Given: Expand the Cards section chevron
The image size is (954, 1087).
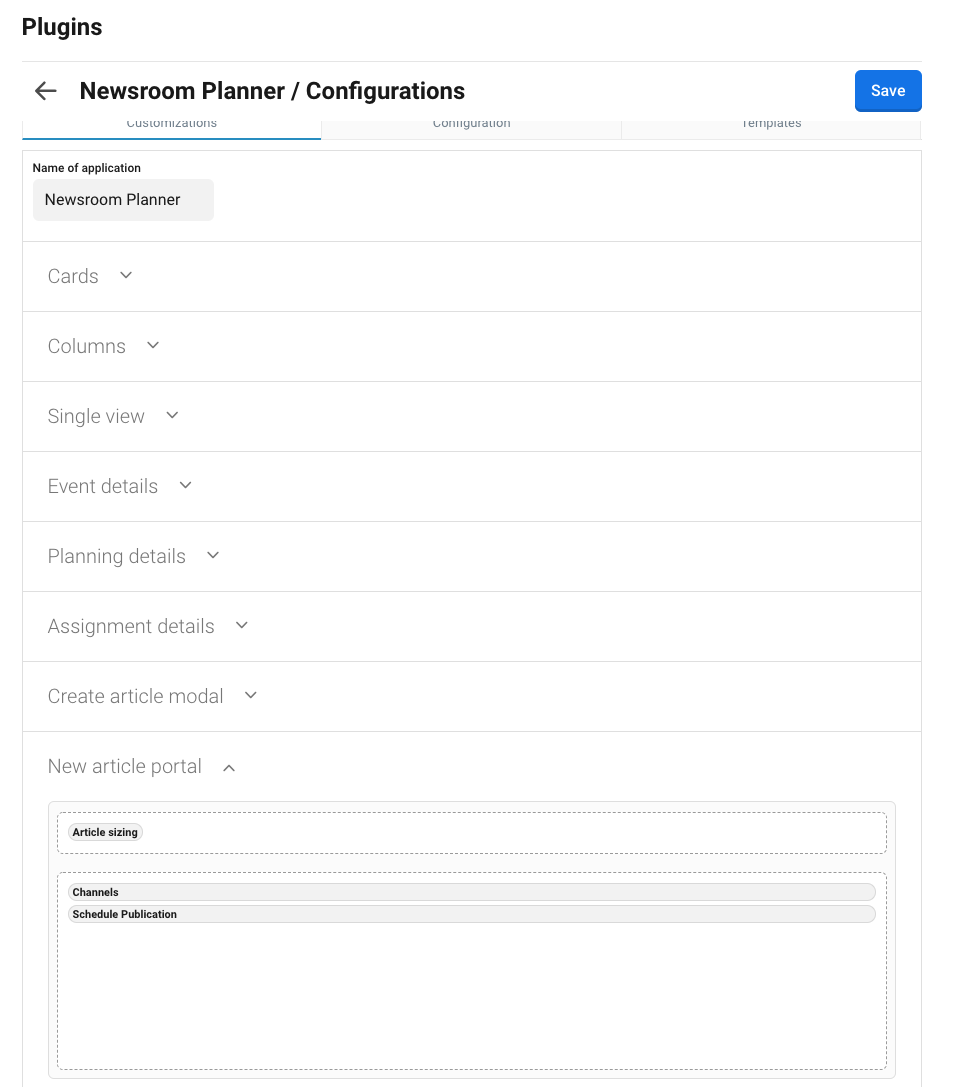Looking at the screenshot, I should pyautogui.click(x=126, y=275).
